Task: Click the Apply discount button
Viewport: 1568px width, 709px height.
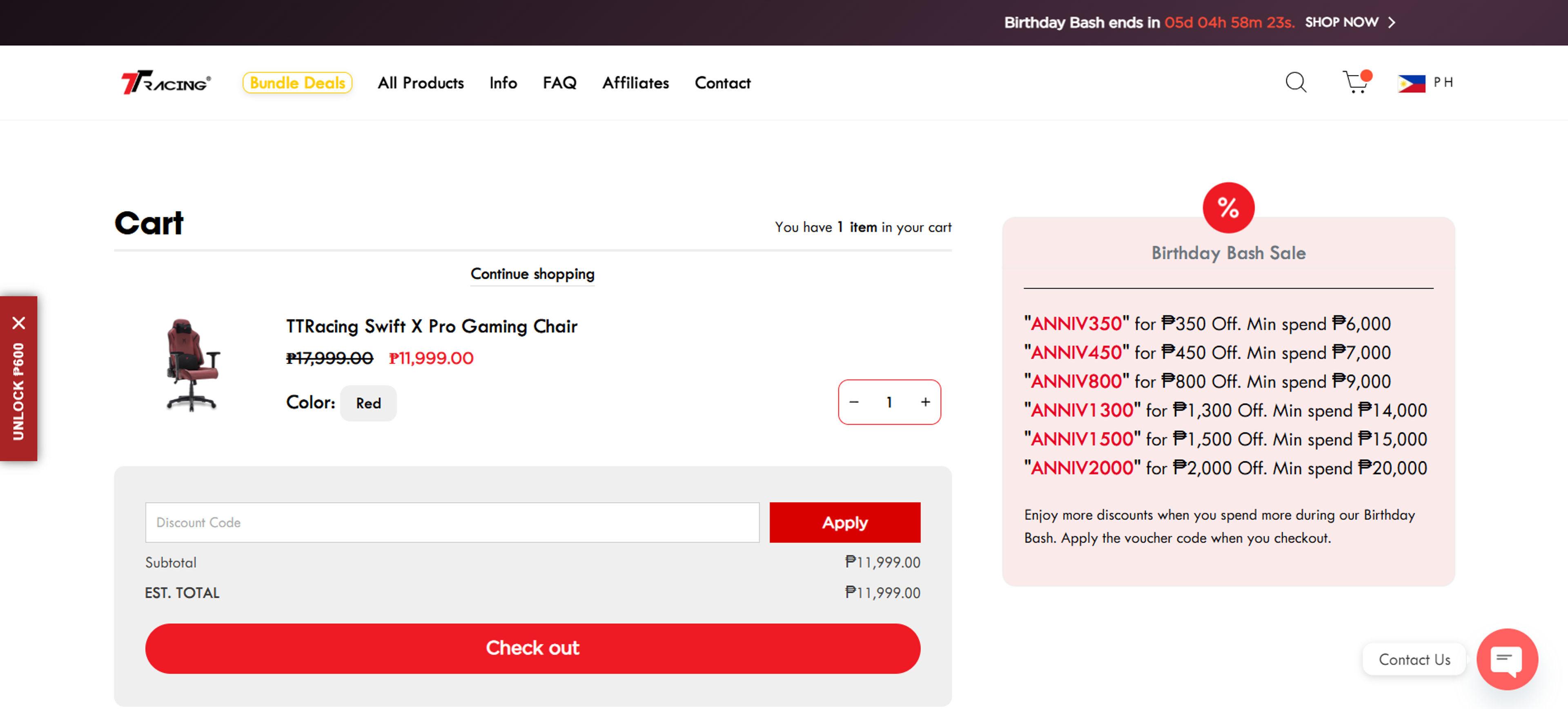Action: point(844,522)
